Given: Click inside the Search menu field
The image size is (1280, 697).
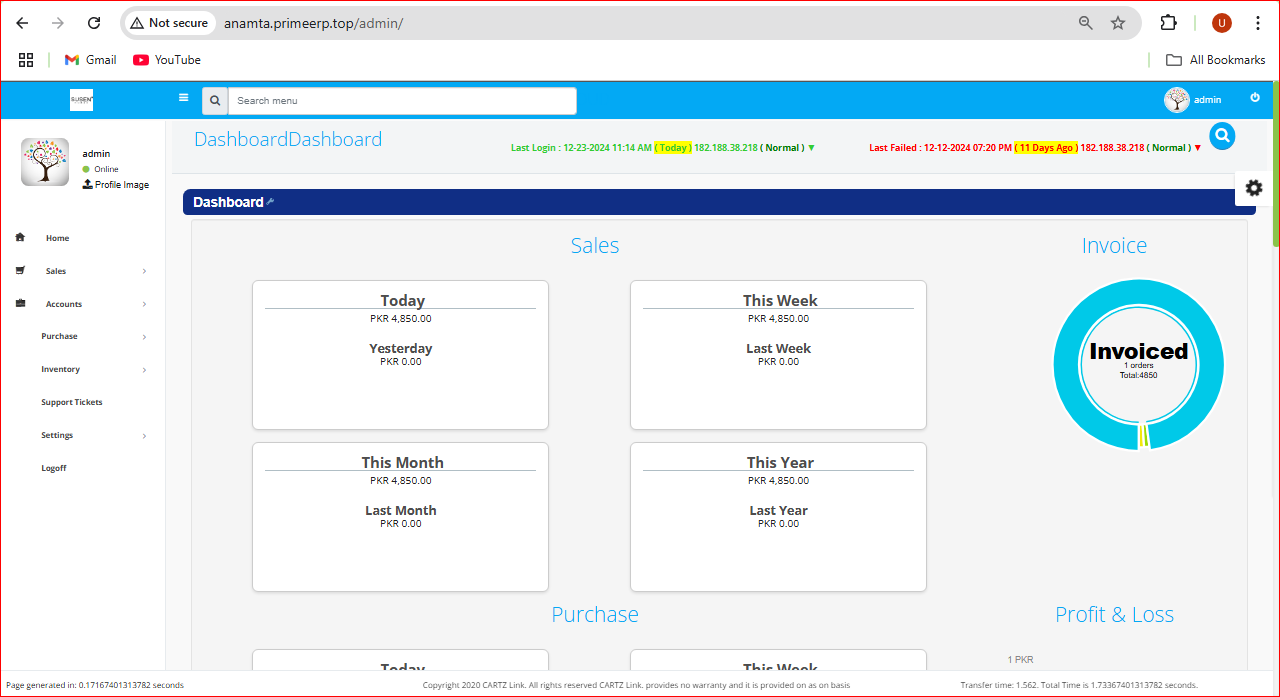Looking at the screenshot, I should pos(400,100).
